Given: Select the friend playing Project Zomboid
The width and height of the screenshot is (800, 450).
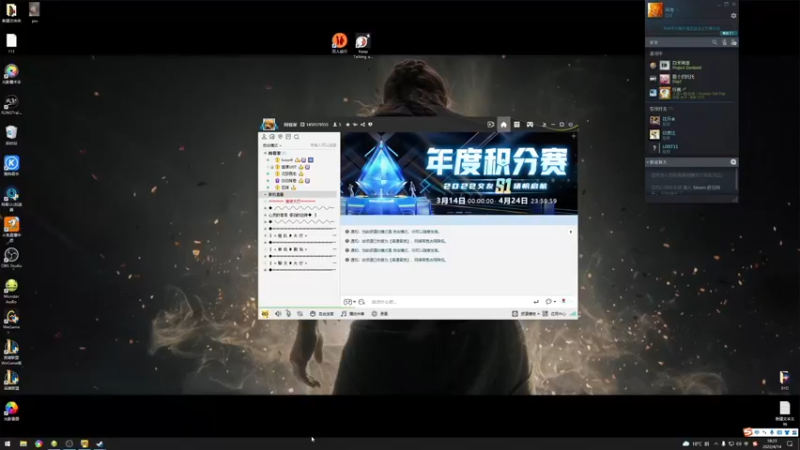Looking at the screenshot, I should click(x=691, y=65).
